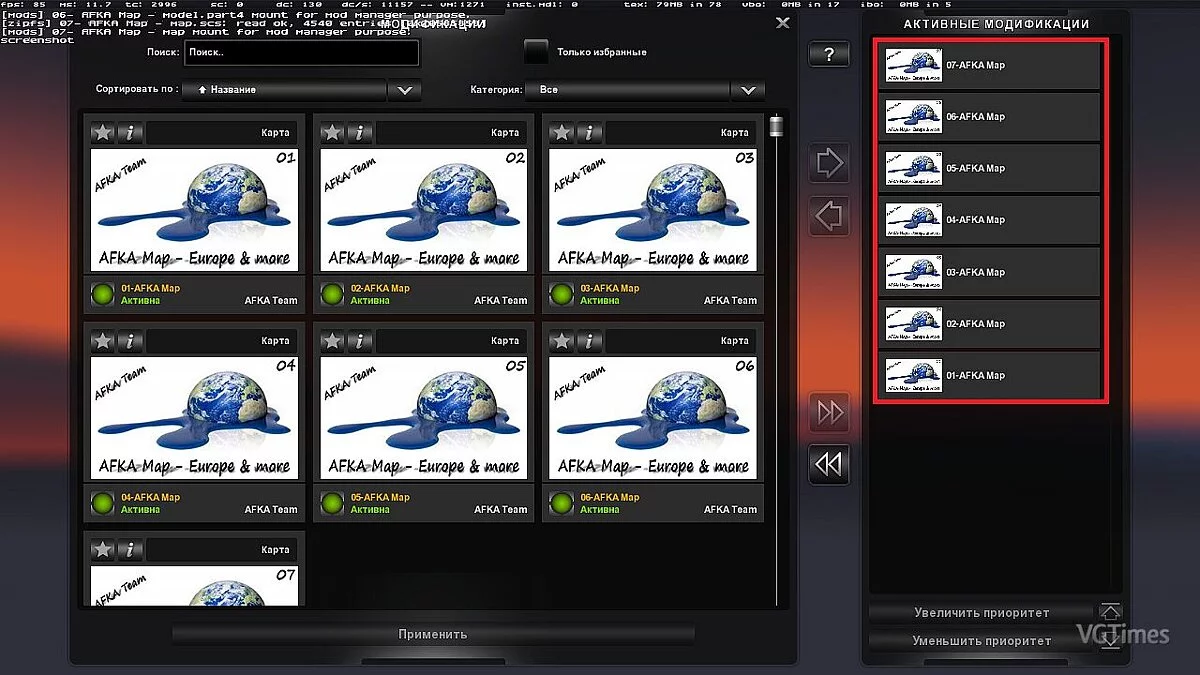
Task: Toggle green active indicator of 03-AFKA Map
Action: point(562,294)
